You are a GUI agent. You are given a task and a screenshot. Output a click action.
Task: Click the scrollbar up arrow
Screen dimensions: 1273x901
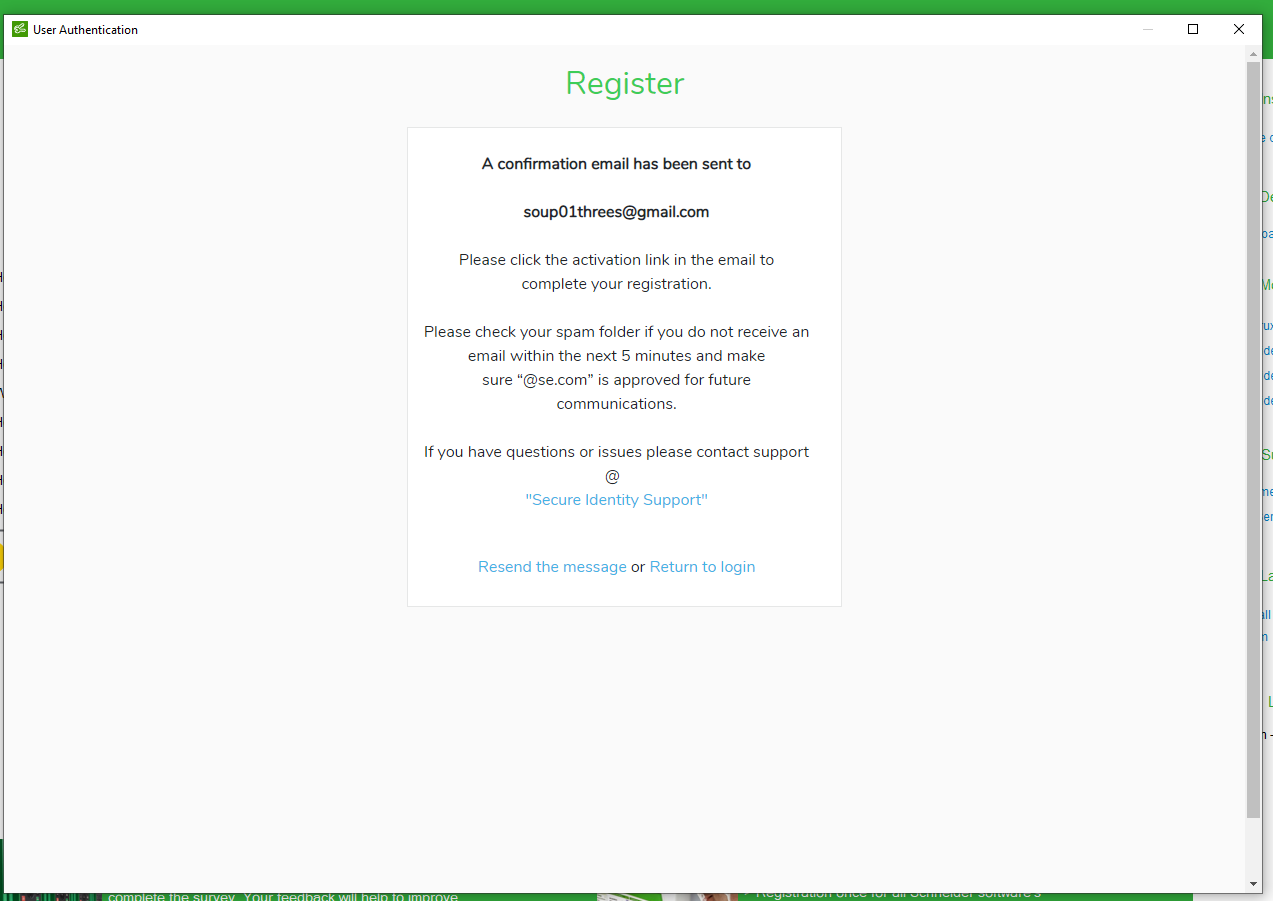point(1254,53)
